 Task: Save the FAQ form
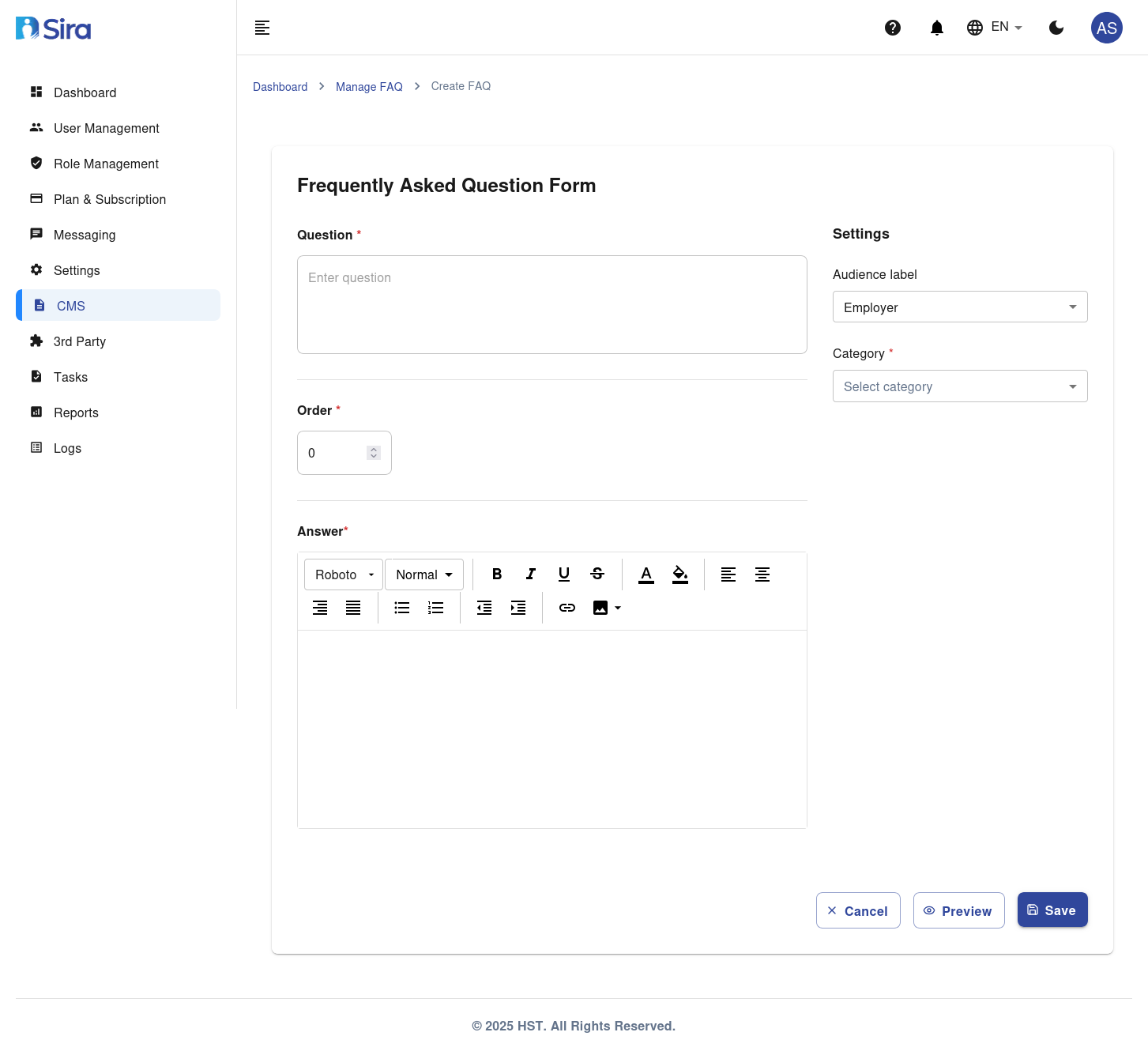point(1052,910)
